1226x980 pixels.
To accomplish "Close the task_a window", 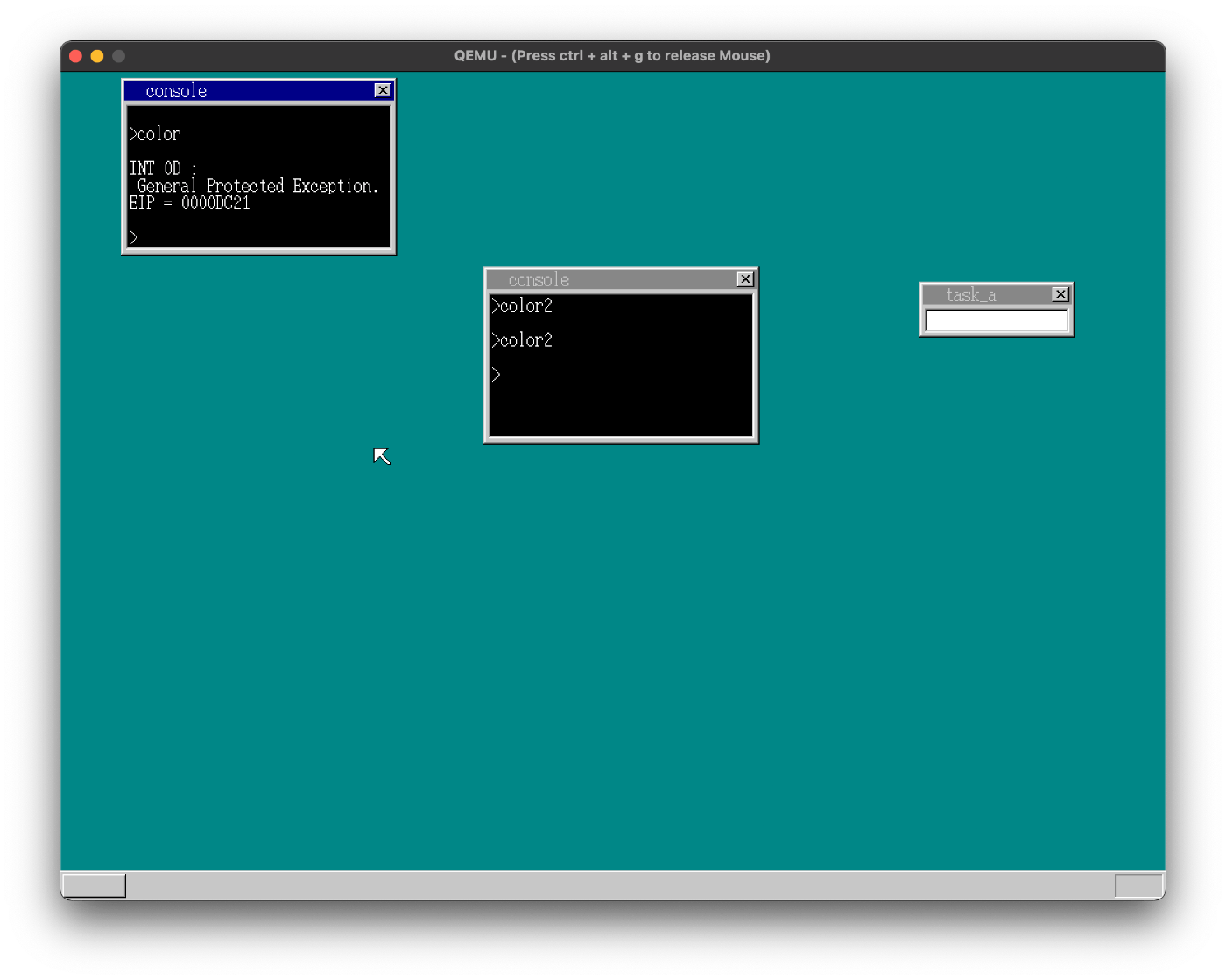I will coord(1060,294).
